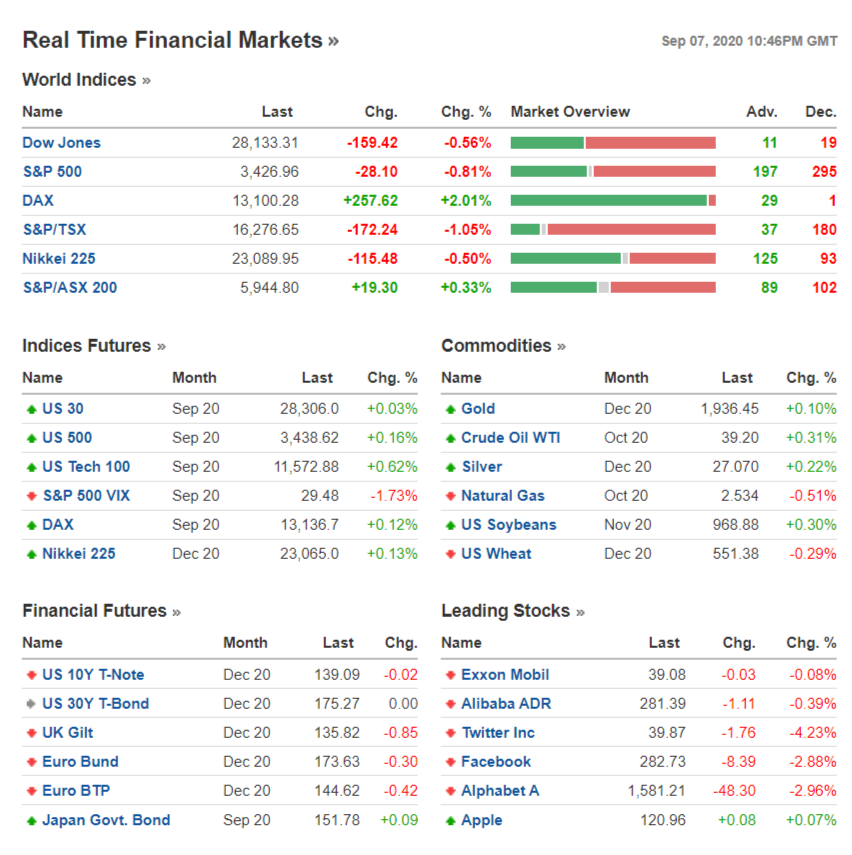Click the S&P/TSX market overview bar
The width and height of the screenshot is (852, 855).
(613, 230)
